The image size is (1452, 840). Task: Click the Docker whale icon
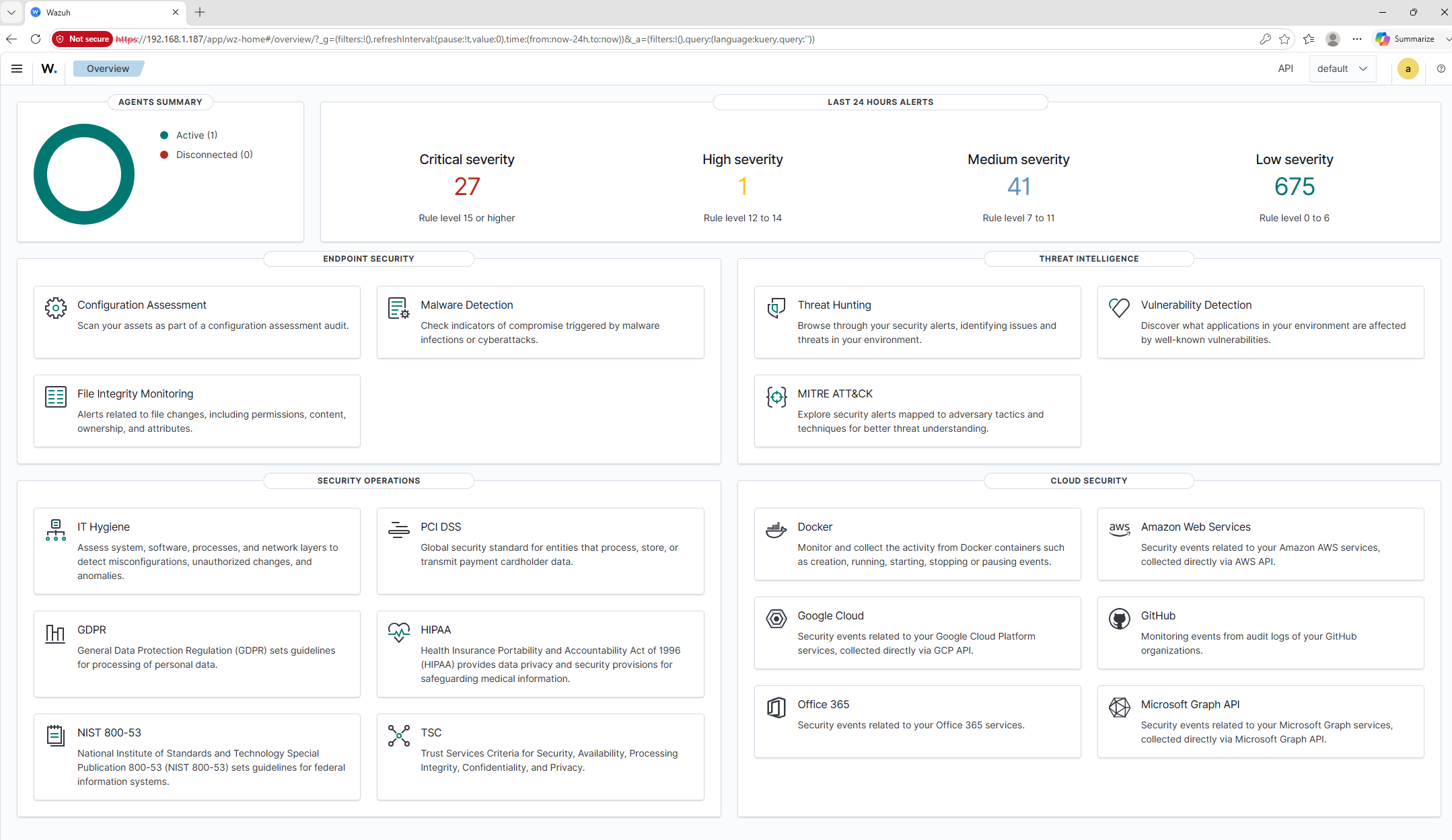pyautogui.click(x=776, y=530)
